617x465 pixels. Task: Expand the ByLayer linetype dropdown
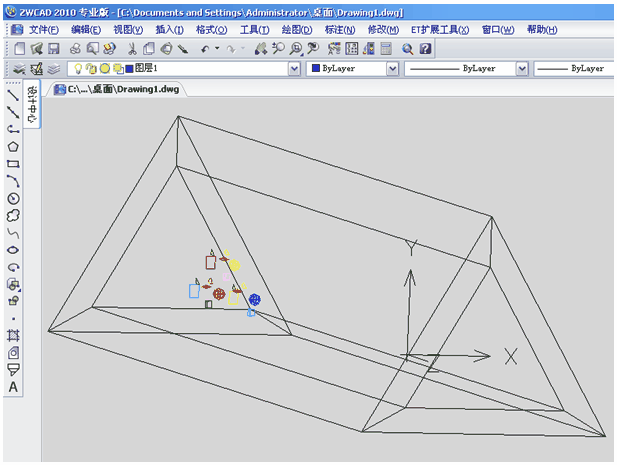[521, 69]
